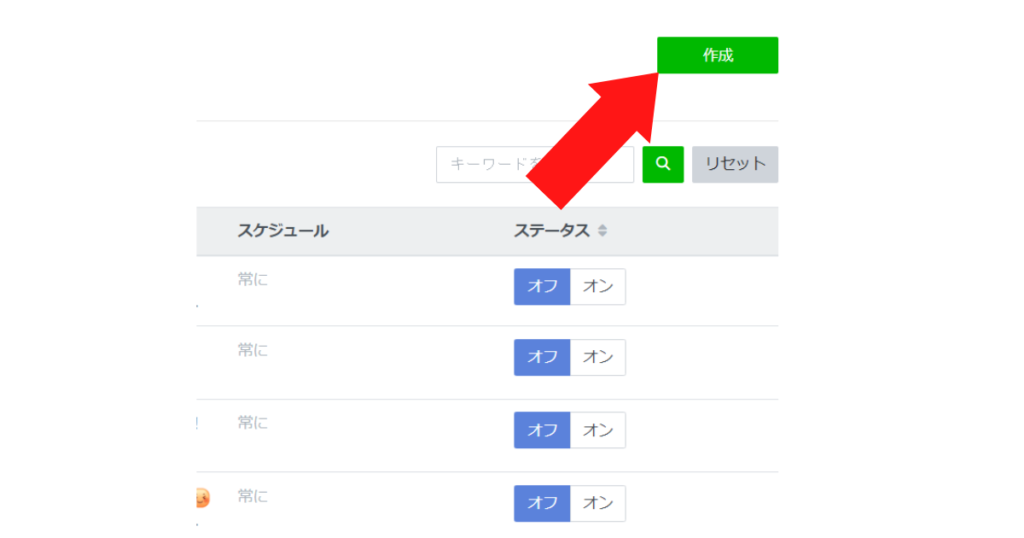Click 常に schedule in third row
This screenshot has width=1024, height=538.
253,422
